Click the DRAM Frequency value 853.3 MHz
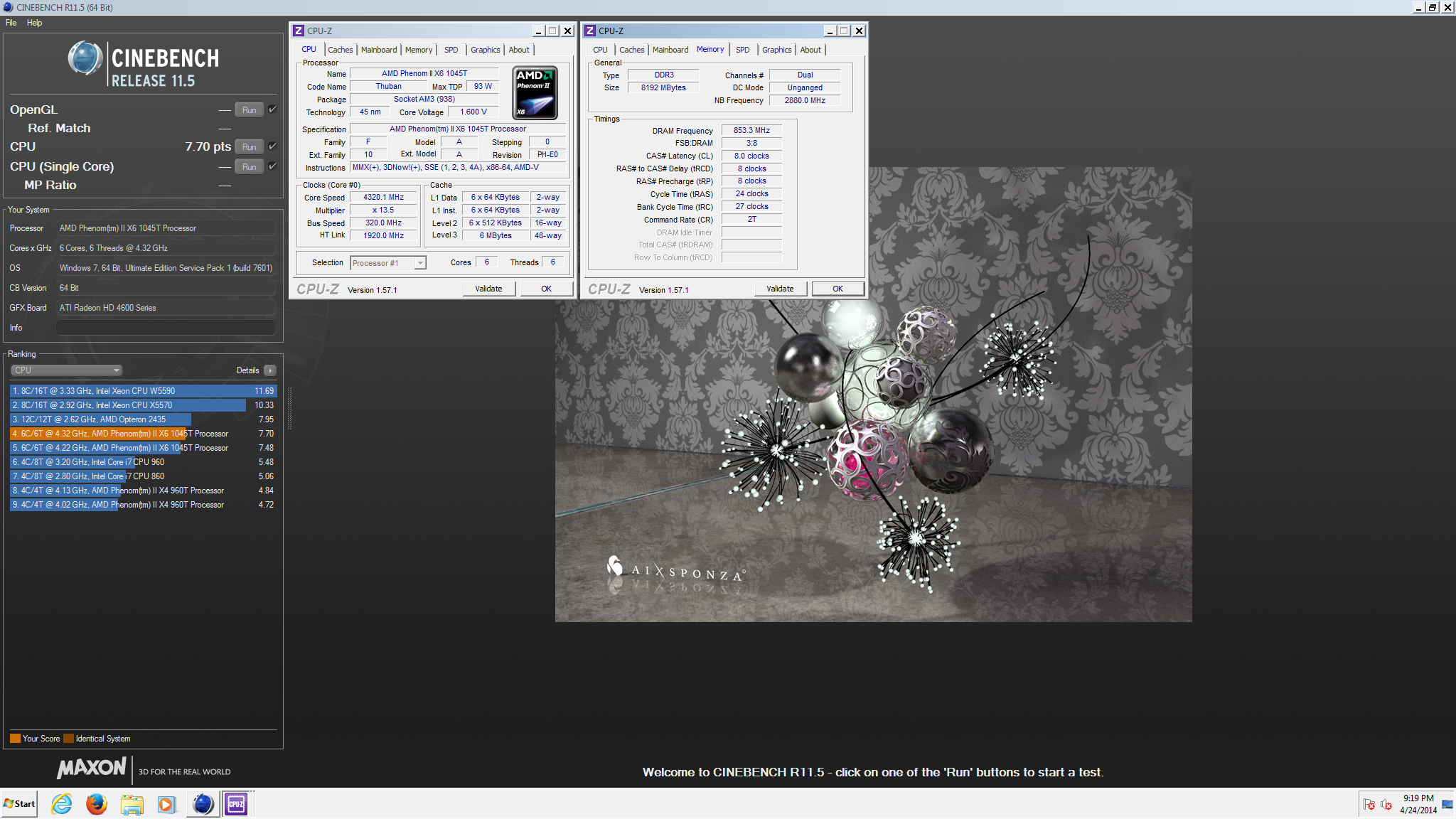Screen dimensions: 1456x819 (x=751, y=131)
